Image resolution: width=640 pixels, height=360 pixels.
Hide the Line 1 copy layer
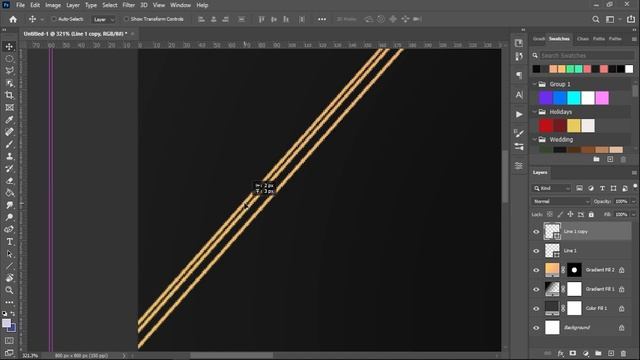[536, 232]
